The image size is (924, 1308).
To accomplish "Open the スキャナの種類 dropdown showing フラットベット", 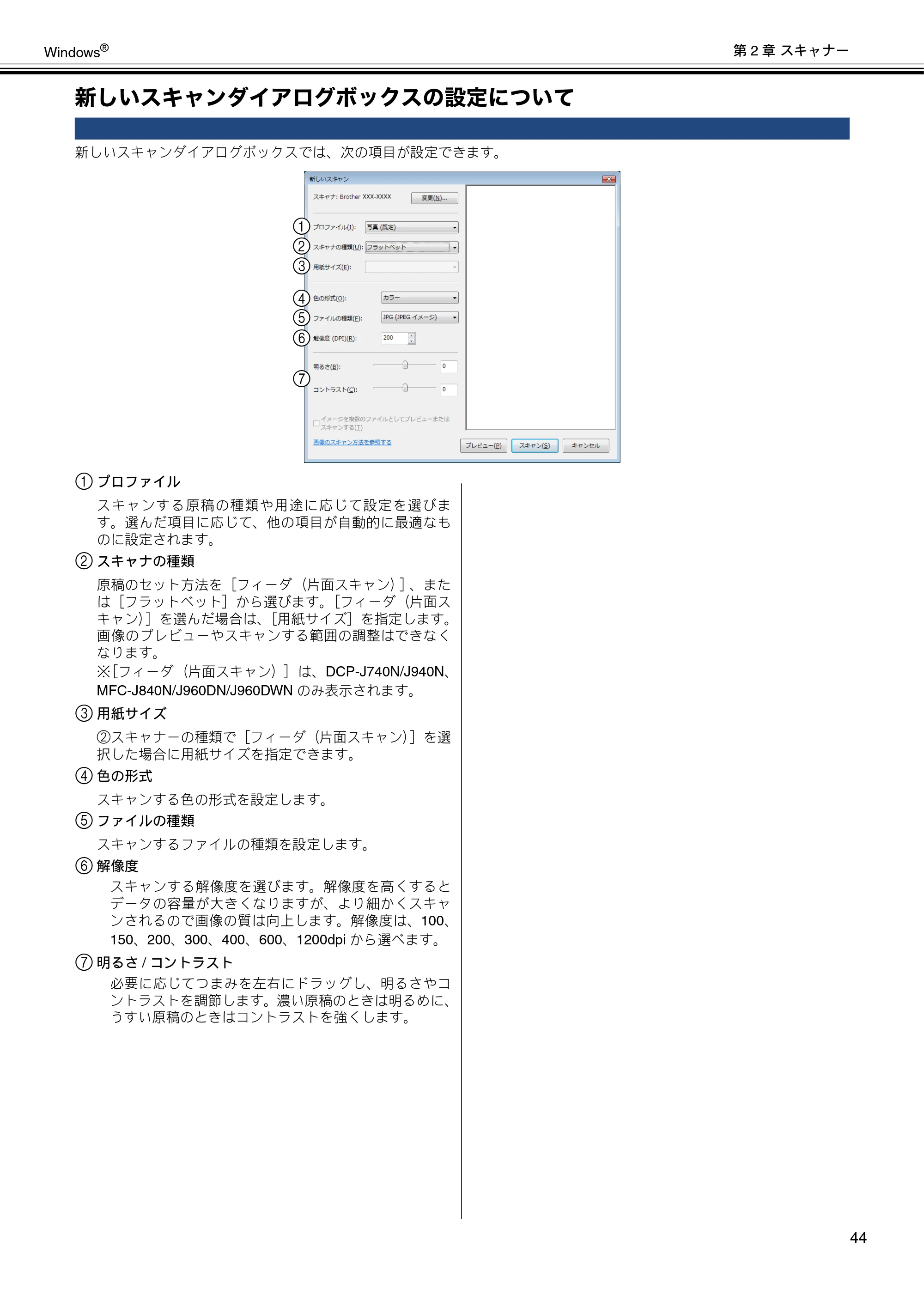I will click(x=411, y=247).
